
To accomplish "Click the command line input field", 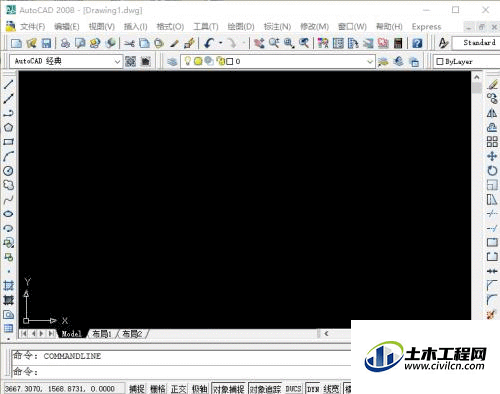I will 182,371.
